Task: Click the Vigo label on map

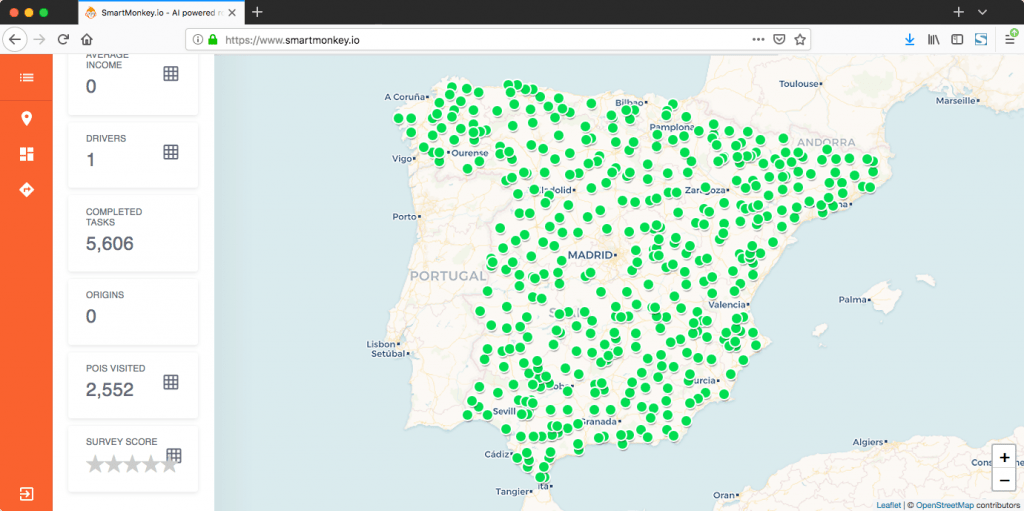Action: coord(402,159)
